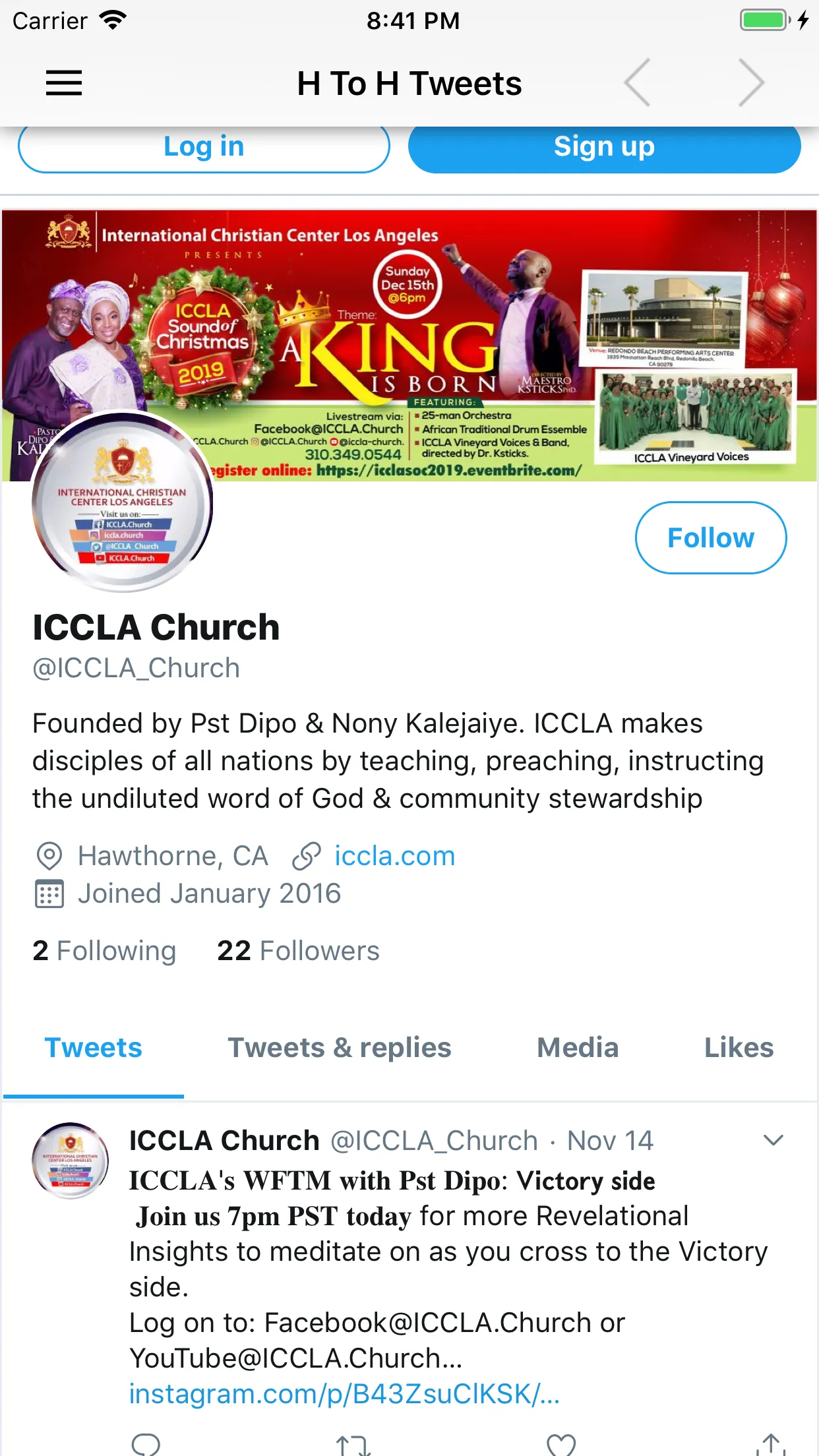This screenshot has height=1456, width=819.
Task: Tap the share icon under the tweet
Action: pos(771,1444)
